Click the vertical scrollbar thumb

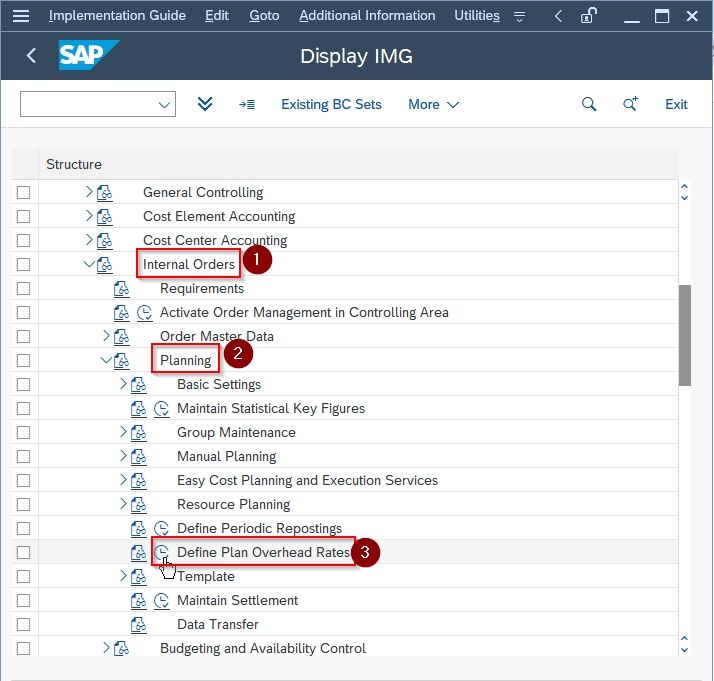pos(684,335)
